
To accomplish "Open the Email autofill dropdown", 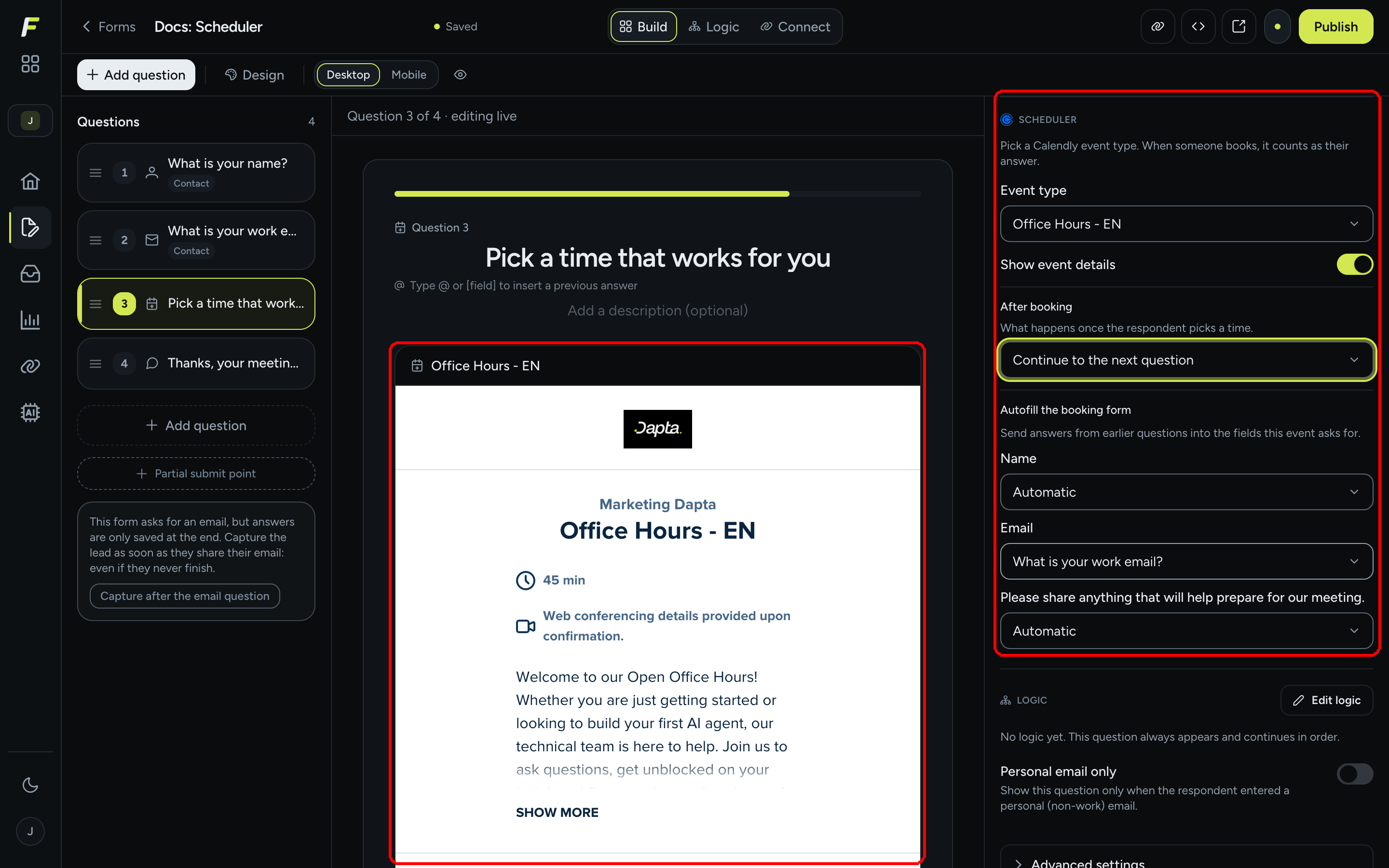I will point(1186,561).
